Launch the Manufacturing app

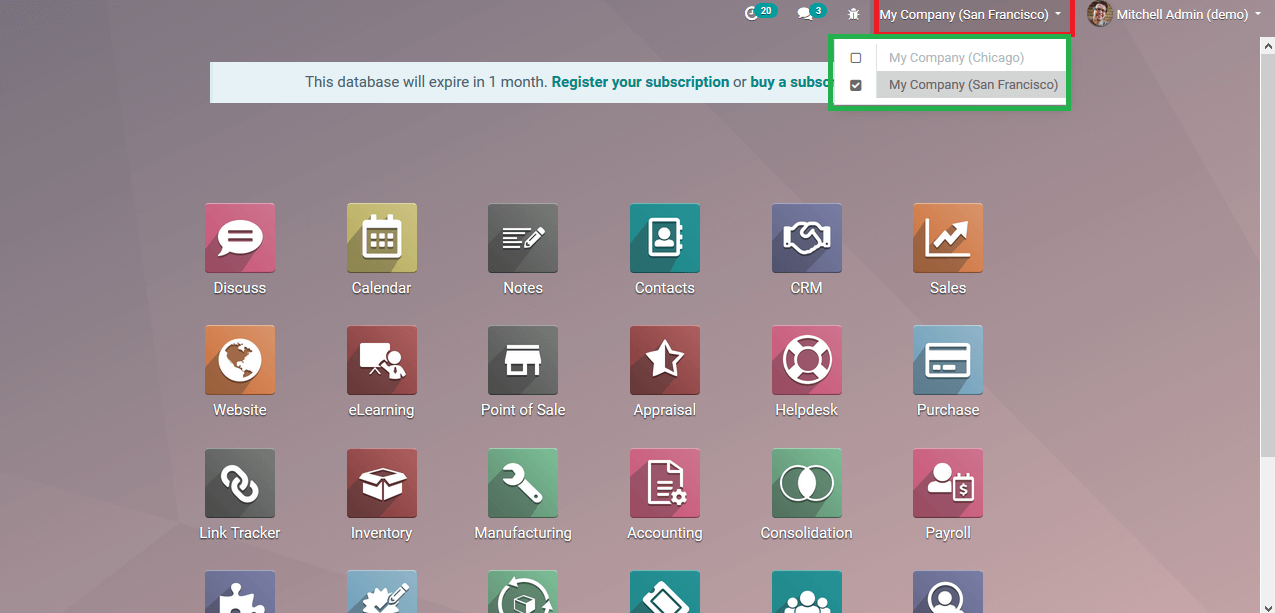(x=523, y=483)
